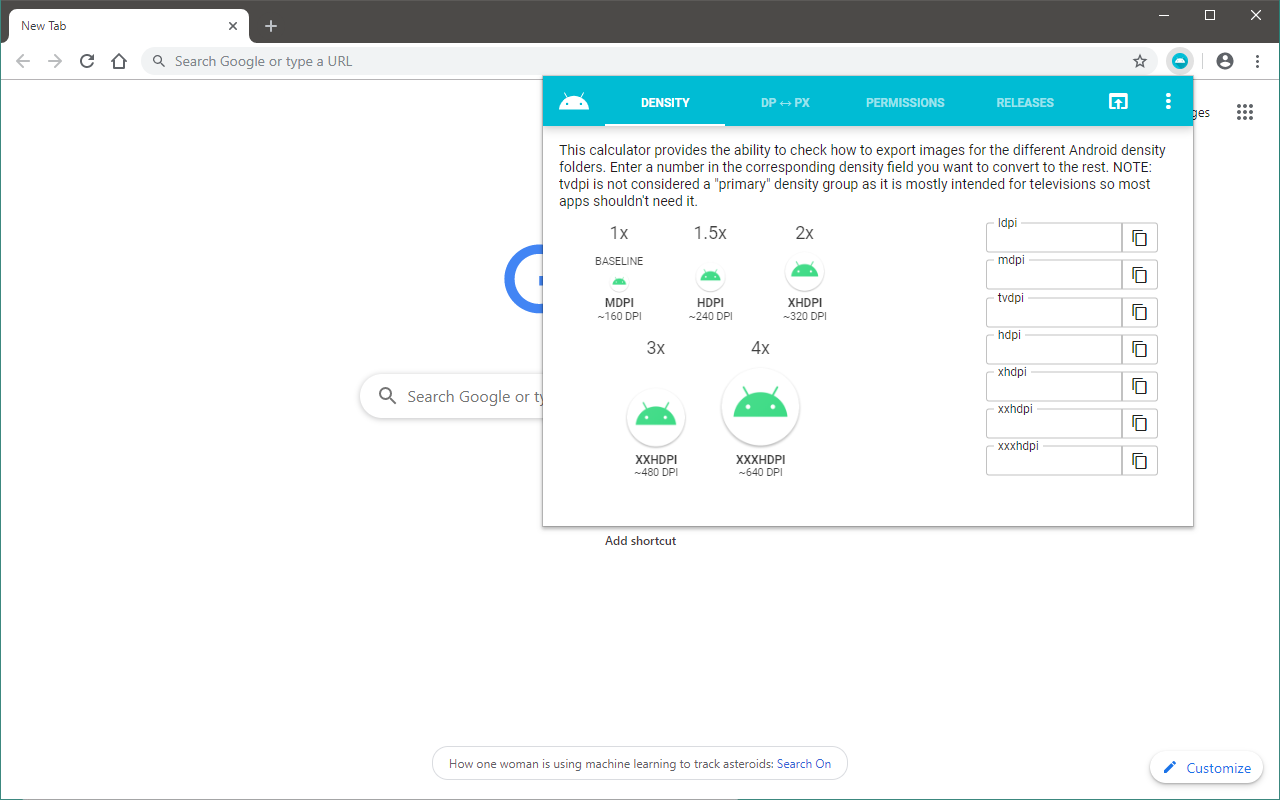Click the asteroid tracking promo text
The width and height of the screenshot is (1280, 800).
click(611, 764)
